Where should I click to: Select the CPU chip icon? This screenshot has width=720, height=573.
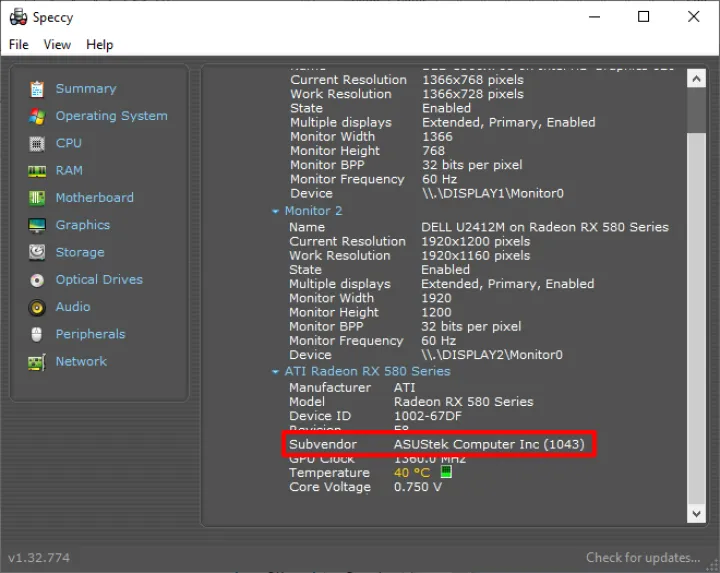pyautogui.click(x=37, y=143)
